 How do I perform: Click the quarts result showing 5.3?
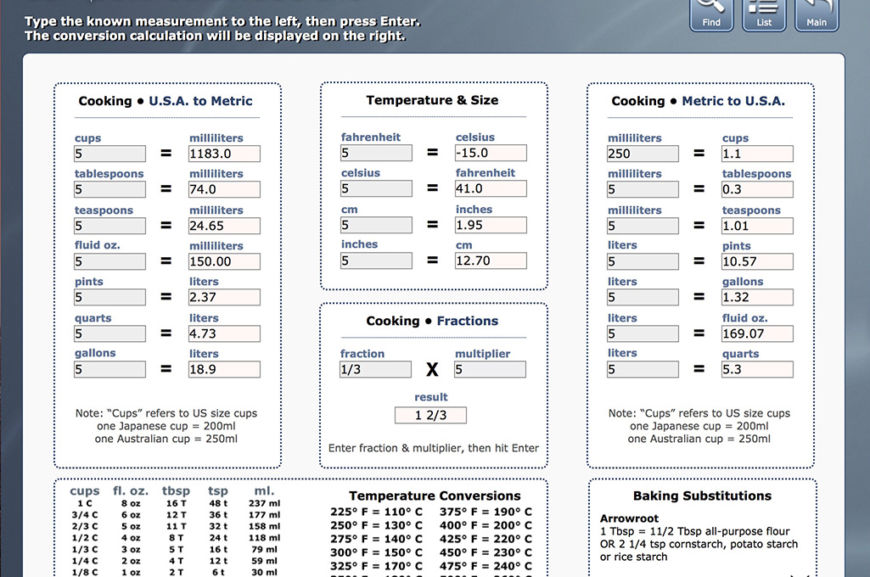click(757, 369)
